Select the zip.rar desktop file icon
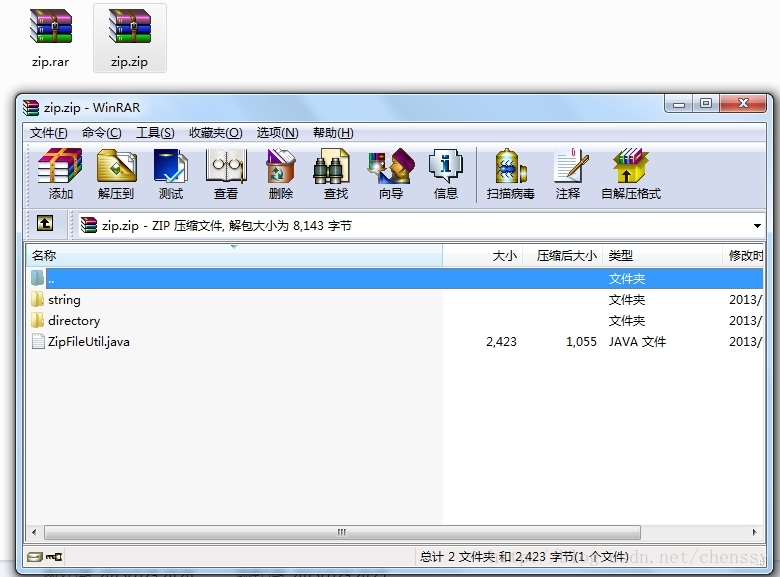The width and height of the screenshot is (780, 577). (x=51, y=26)
